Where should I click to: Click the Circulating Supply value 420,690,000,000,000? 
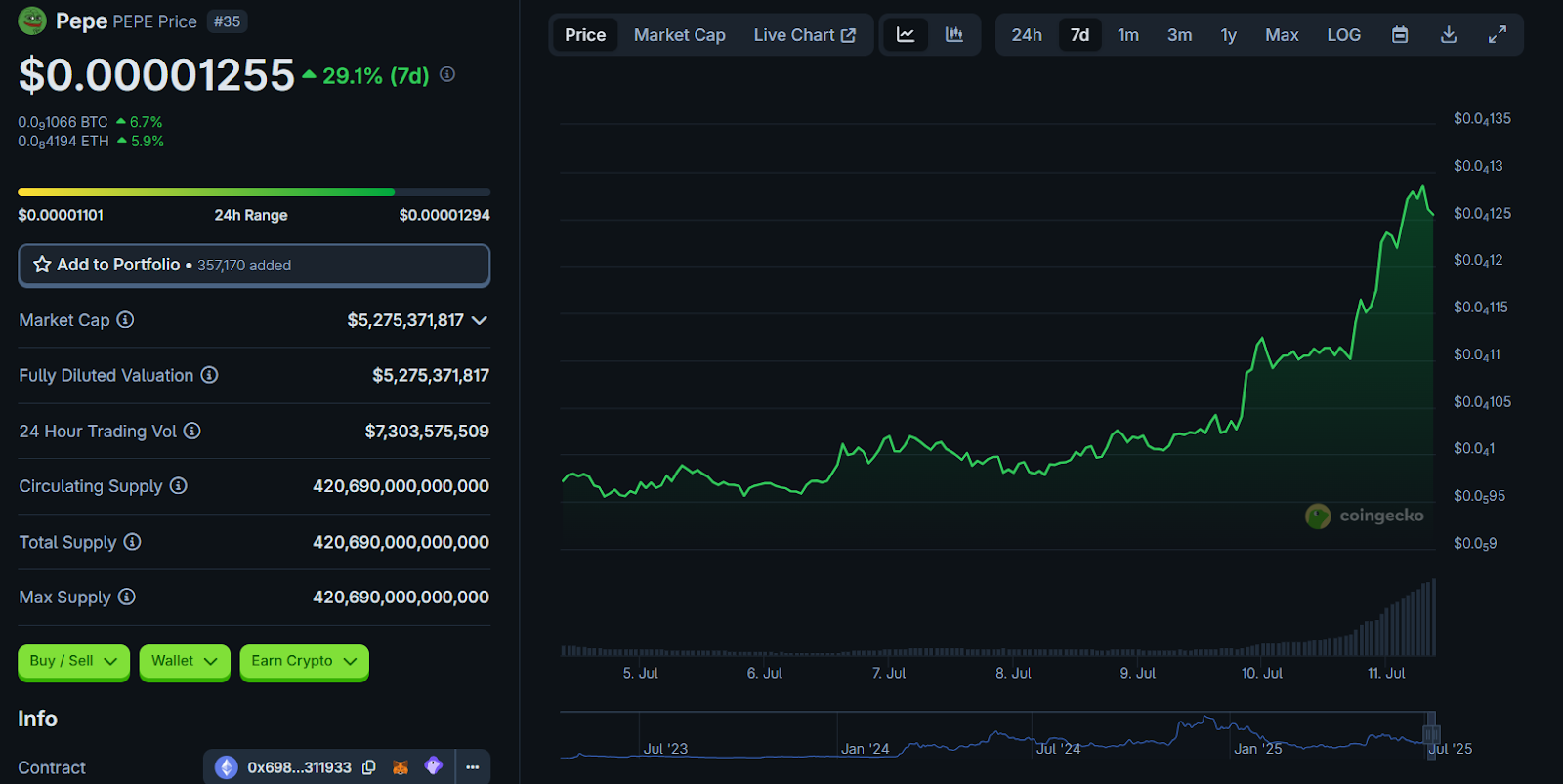pos(401,486)
